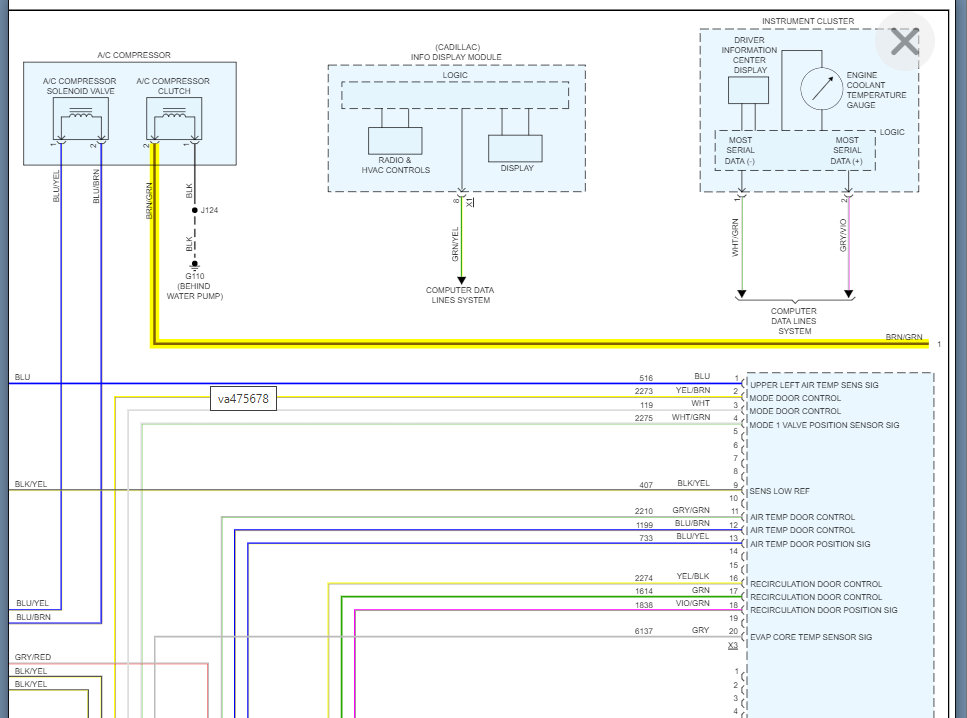Click circuit number 2273 YEL/BRN label
The height and width of the screenshot is (718, 967).
(644, 391)
